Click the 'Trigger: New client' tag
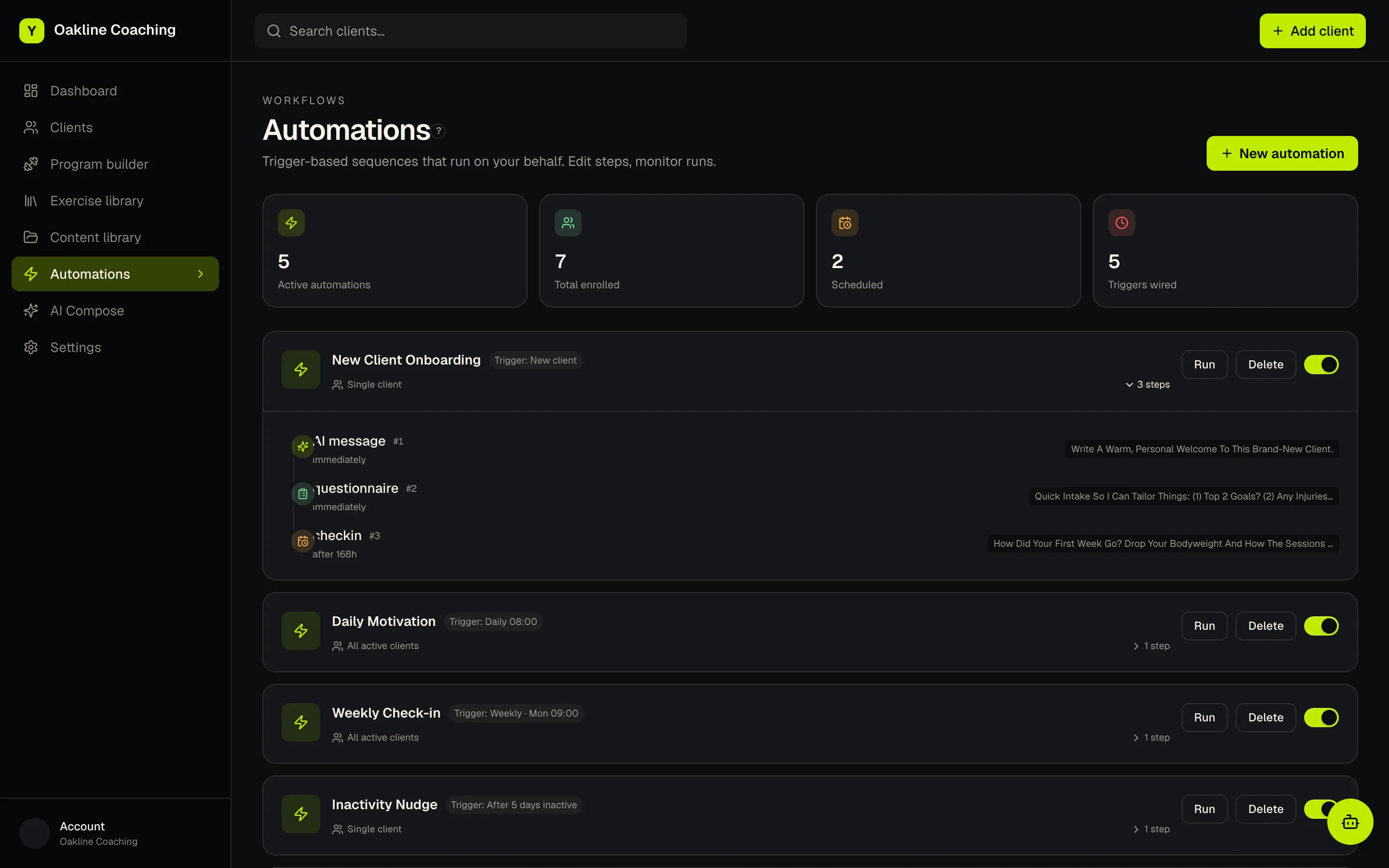1389x868 pixels. tap(535, 361)
